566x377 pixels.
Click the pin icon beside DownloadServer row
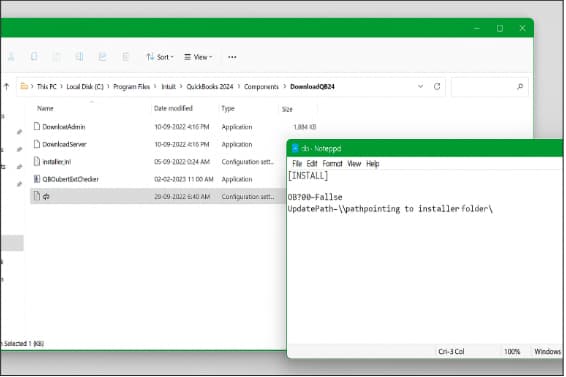19,149
